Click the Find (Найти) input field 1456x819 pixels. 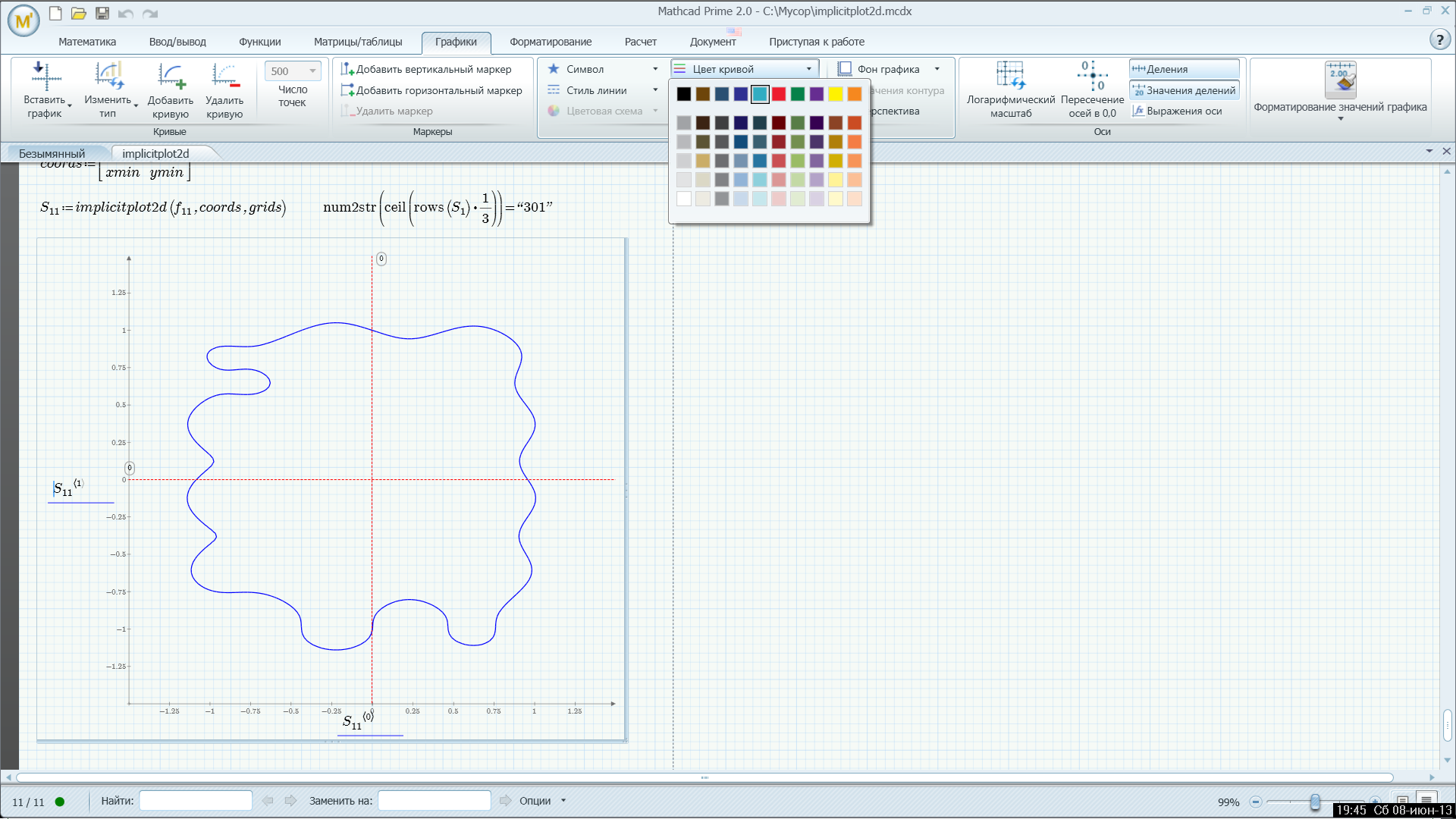[196, 801]
